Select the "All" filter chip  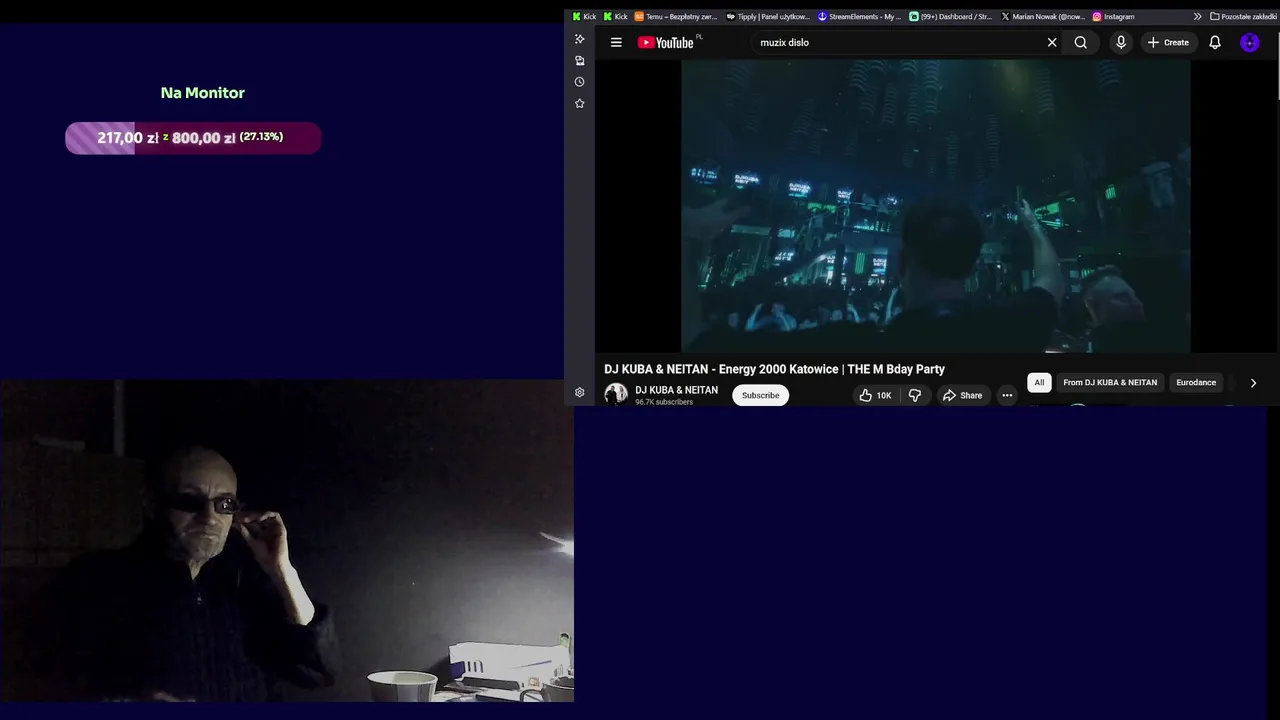1039,382
